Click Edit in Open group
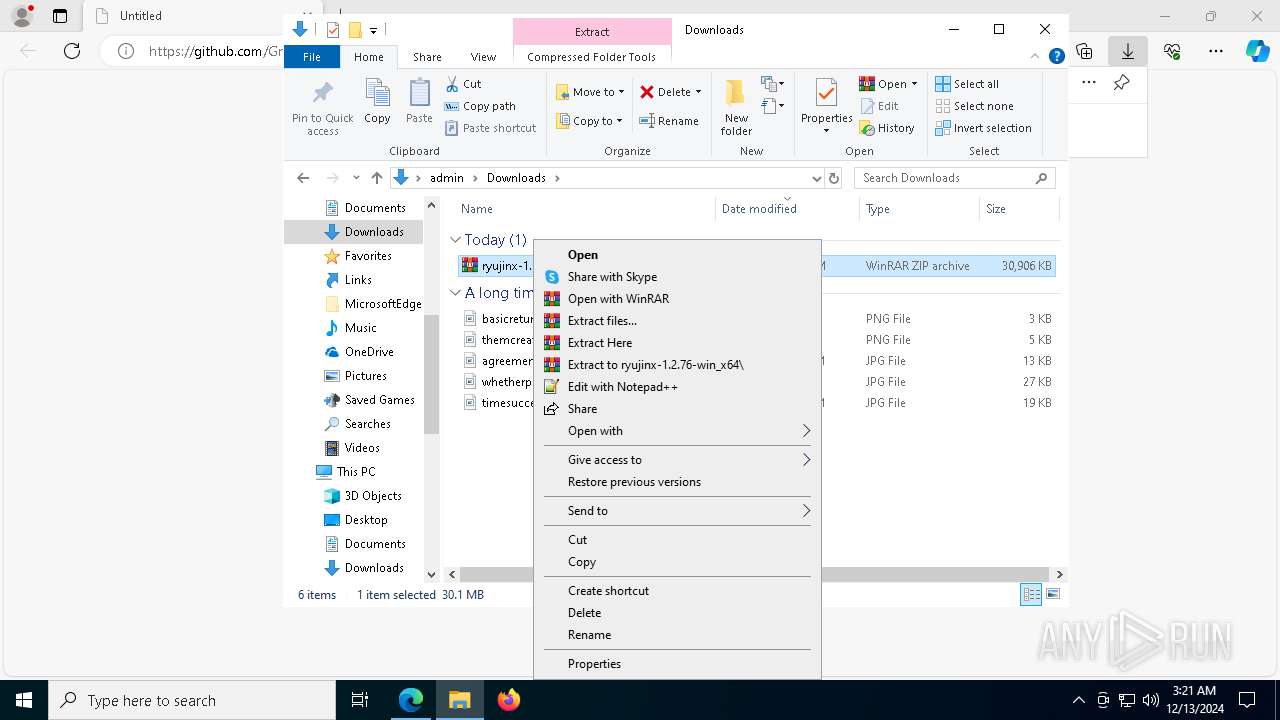Screen dimensions: 1280x720 (x=879, y=106)
